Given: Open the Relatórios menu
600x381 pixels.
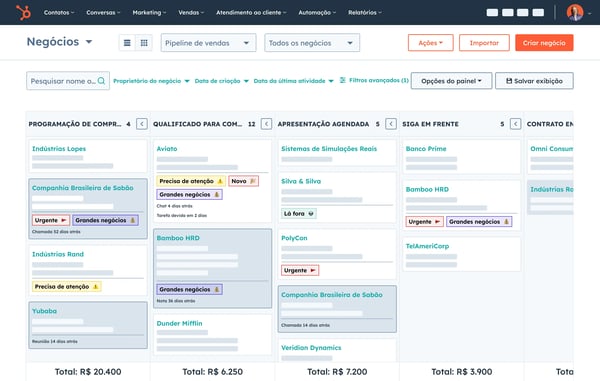Looking at the screenshot, I should (x=365, y=13).
